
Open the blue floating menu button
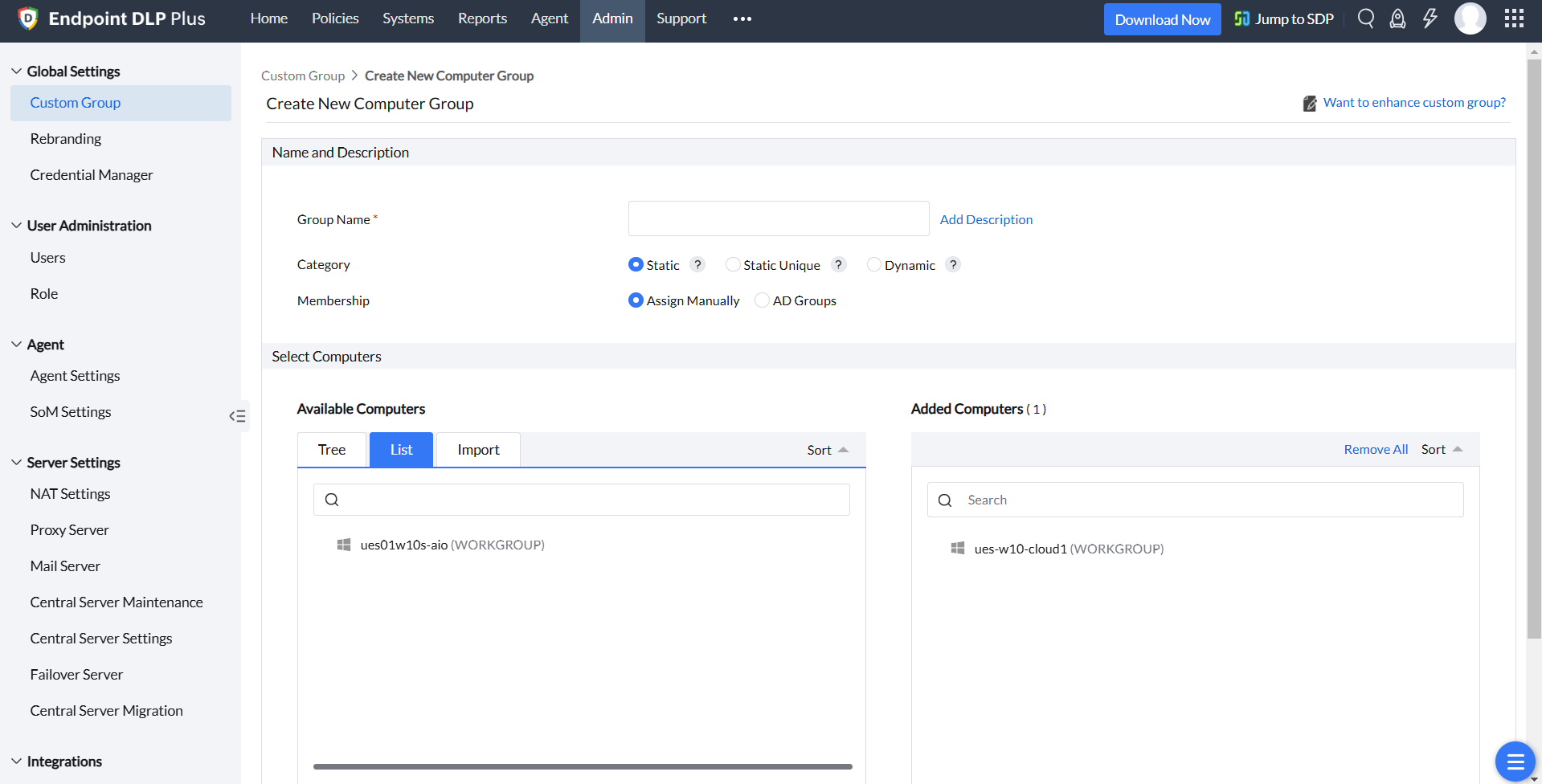1515,761
